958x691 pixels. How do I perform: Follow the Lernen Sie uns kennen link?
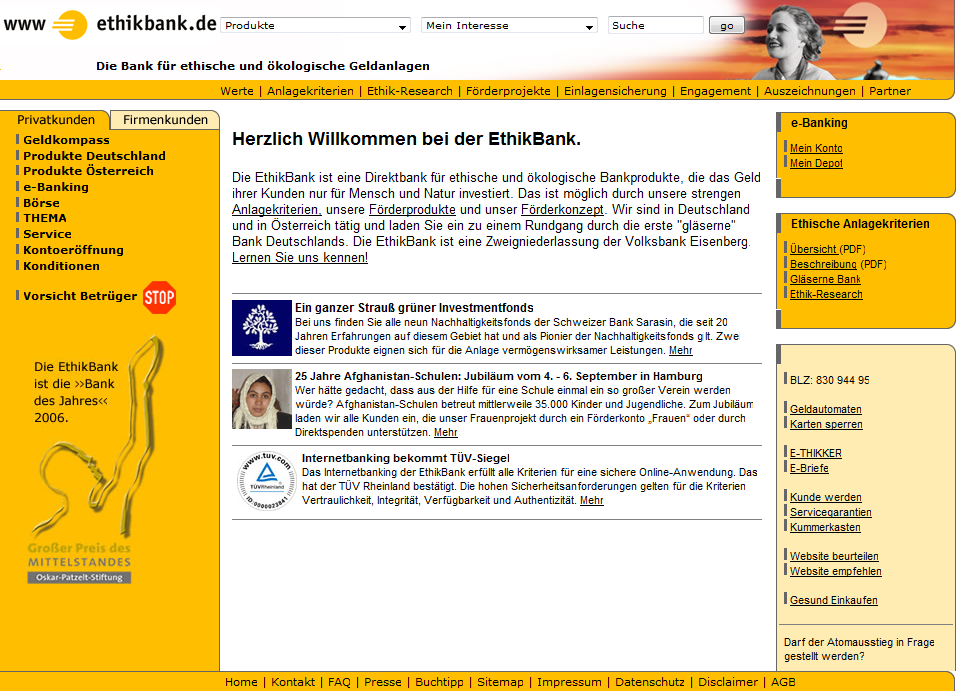point(300,258)
